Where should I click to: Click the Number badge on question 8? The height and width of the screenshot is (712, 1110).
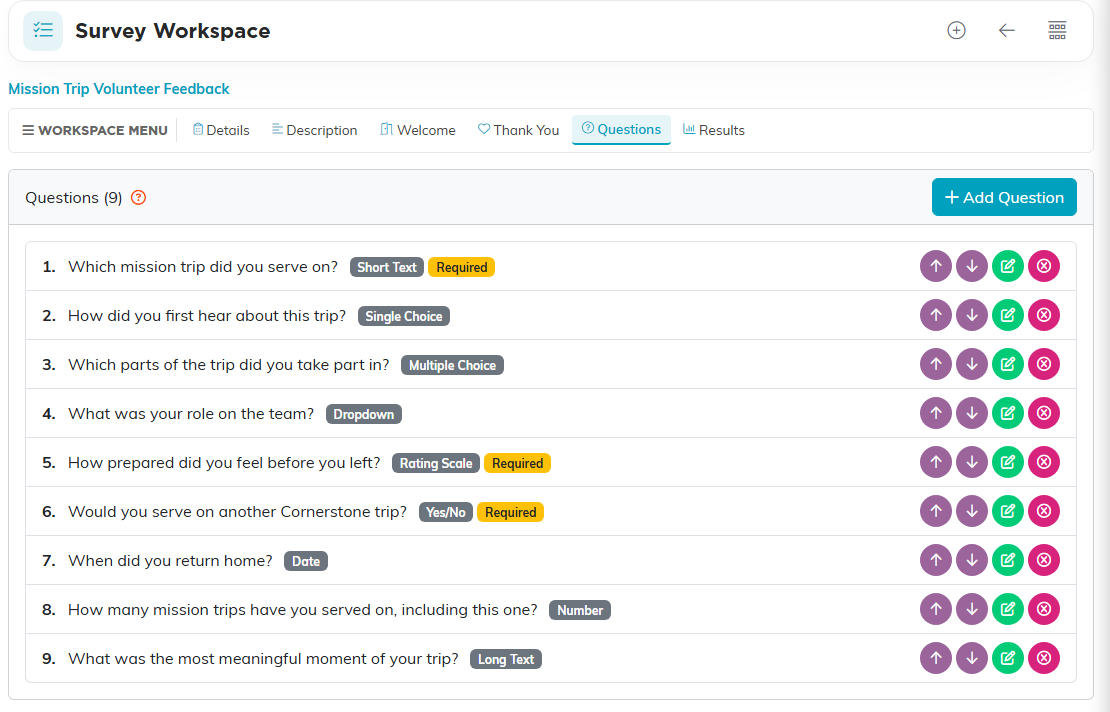(x=580, y=610)
